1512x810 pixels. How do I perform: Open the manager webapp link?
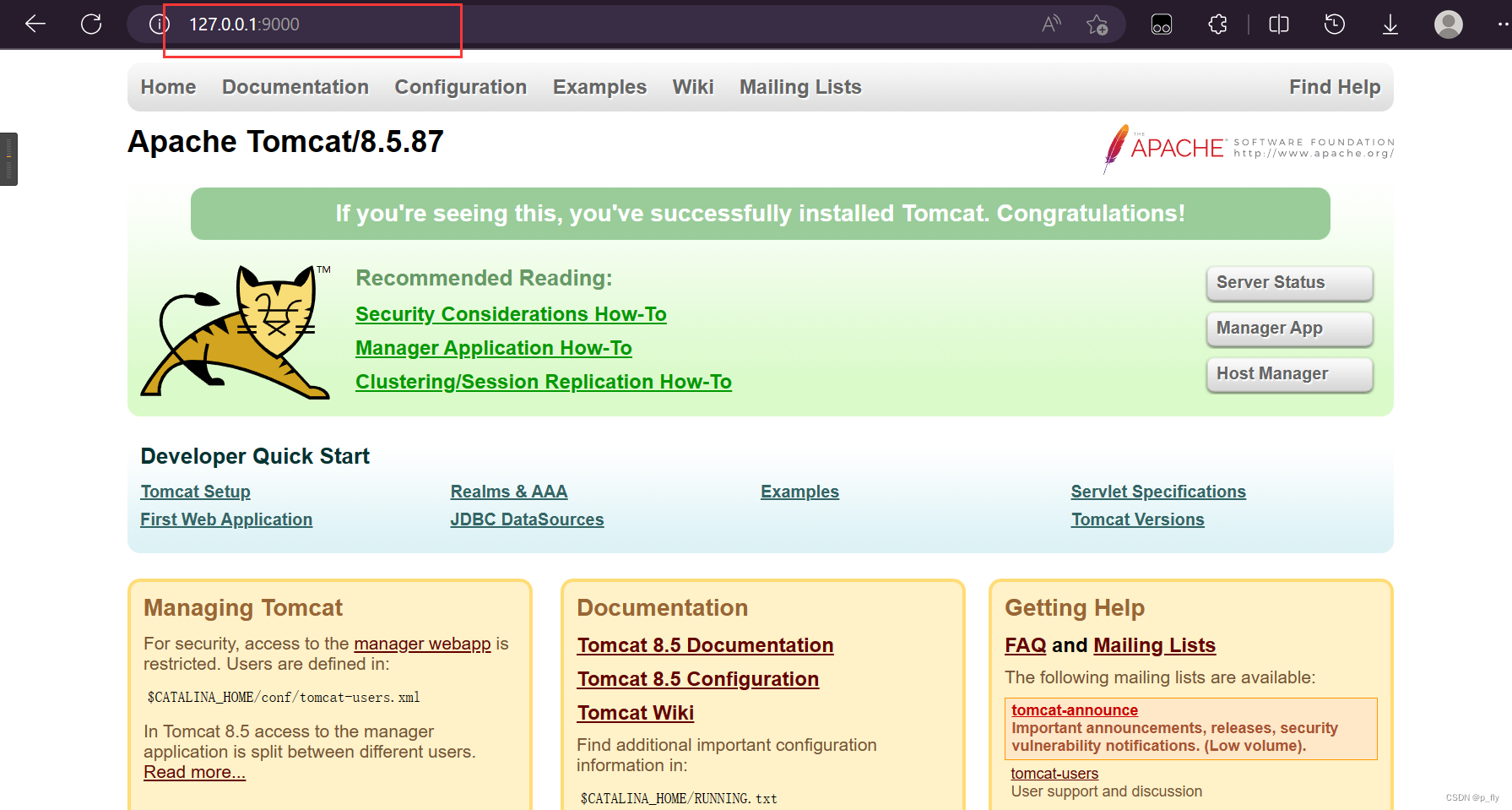pyautogui.click(x=422, y=644)
